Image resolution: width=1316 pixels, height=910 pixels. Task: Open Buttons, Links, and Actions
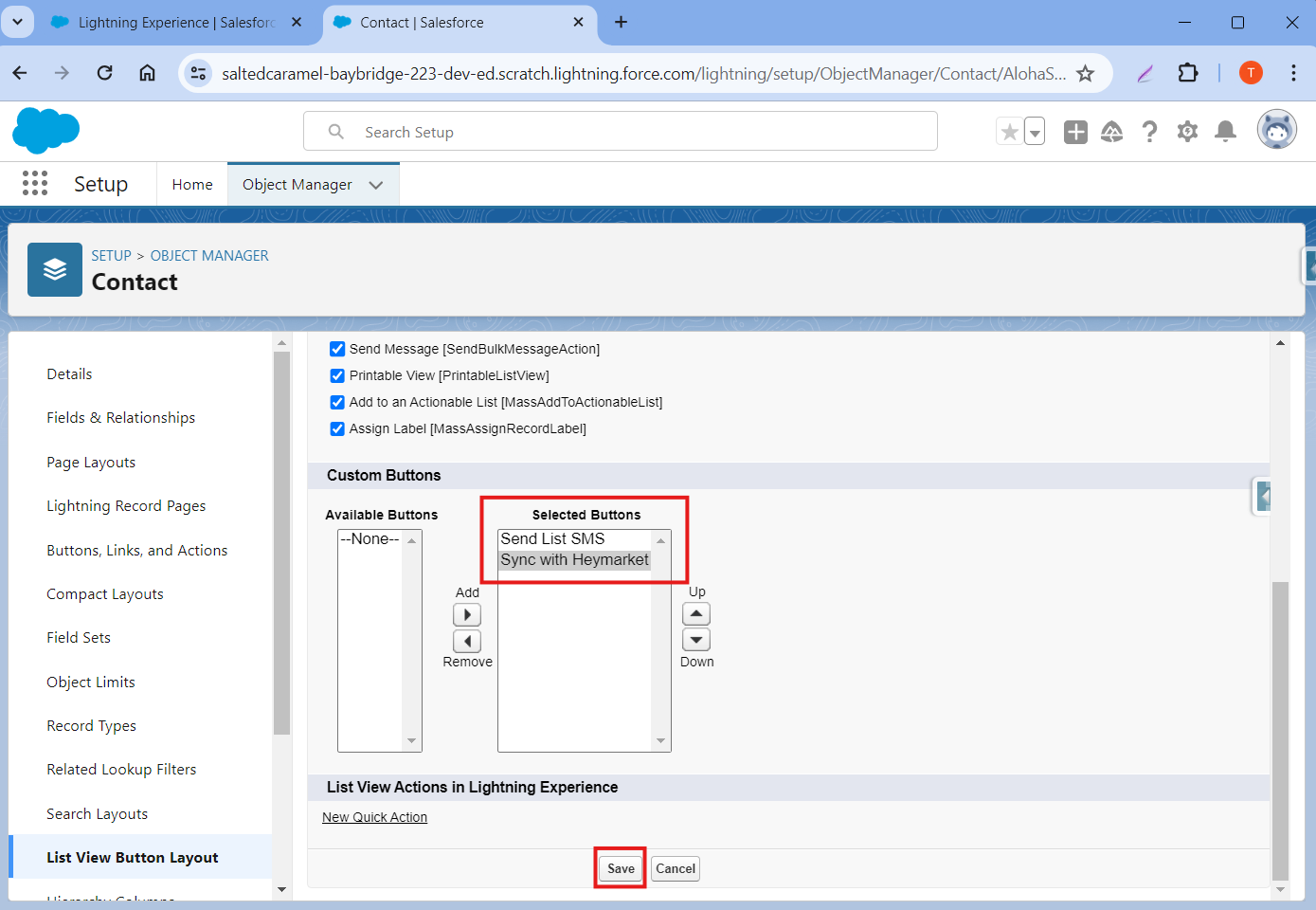point(136,550)
